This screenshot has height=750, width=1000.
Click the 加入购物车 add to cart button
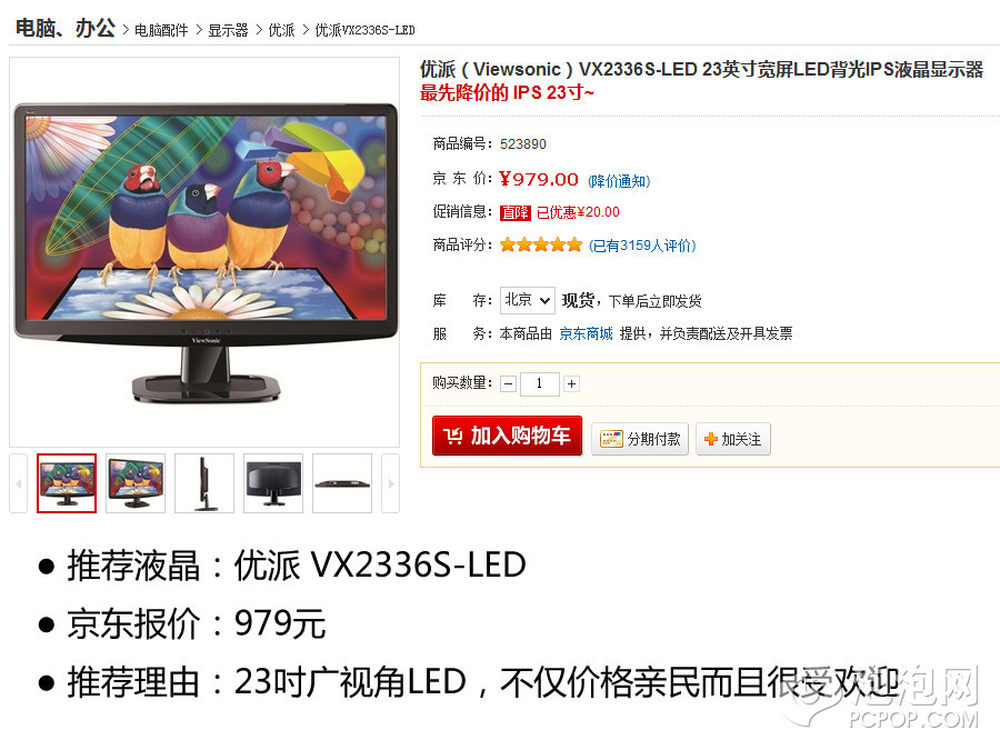click(507, 436)
